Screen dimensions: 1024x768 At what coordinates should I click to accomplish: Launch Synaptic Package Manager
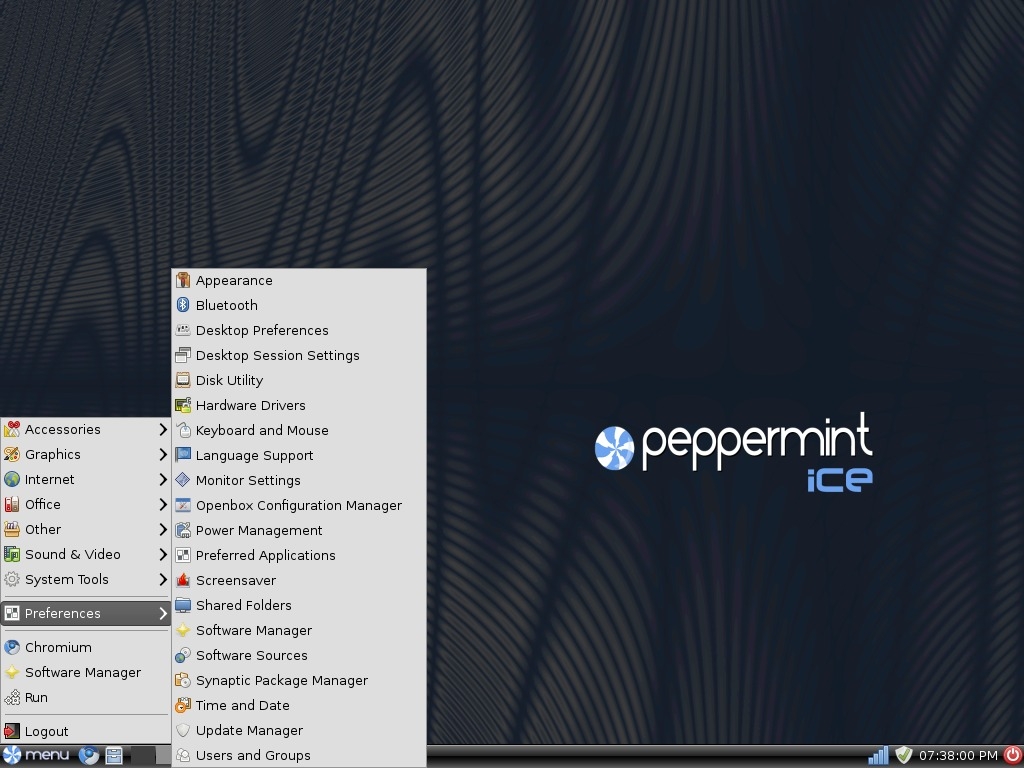point(299,680)
